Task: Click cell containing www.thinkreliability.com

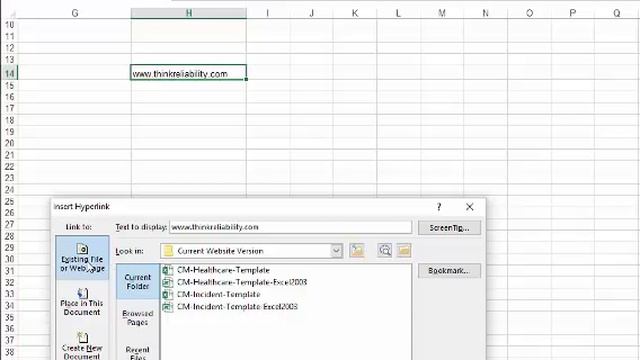Action: [x=189, y=73]
